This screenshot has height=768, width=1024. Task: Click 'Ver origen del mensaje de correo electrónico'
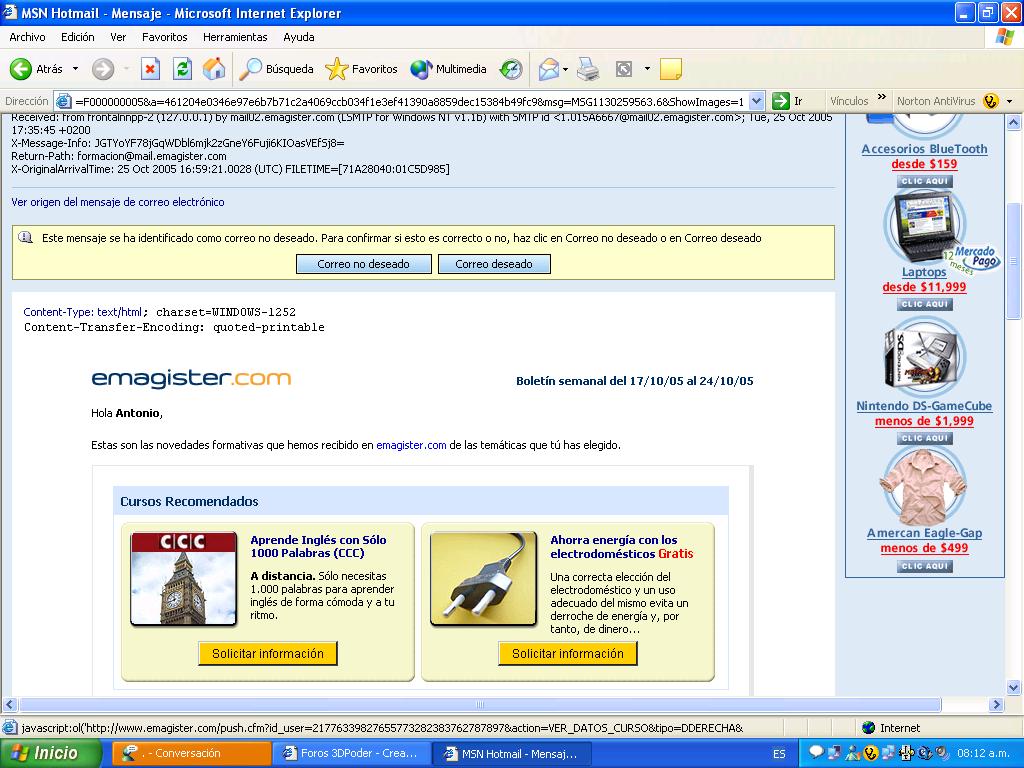click(118, 202)
